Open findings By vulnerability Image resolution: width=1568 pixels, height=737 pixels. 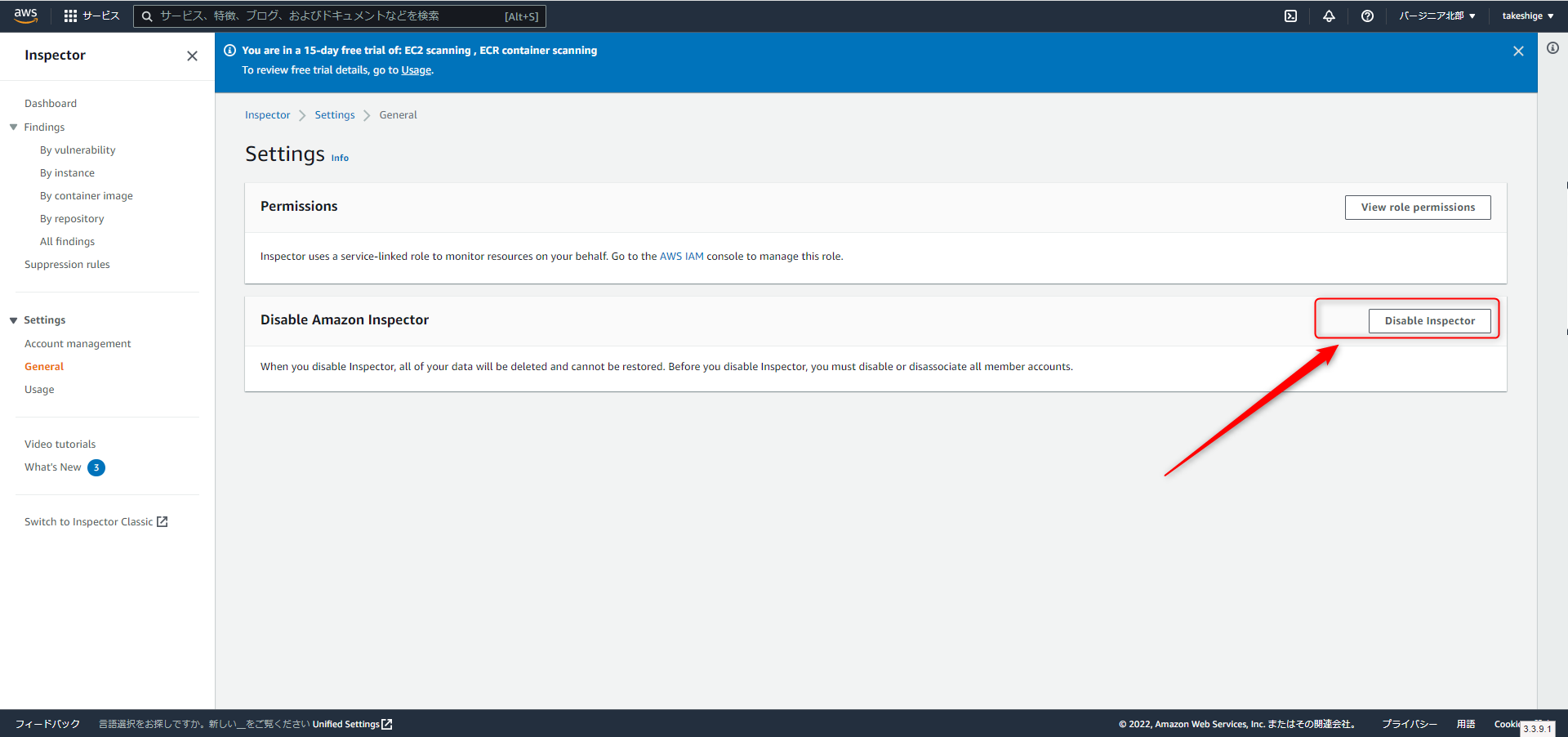coord(78,150)
